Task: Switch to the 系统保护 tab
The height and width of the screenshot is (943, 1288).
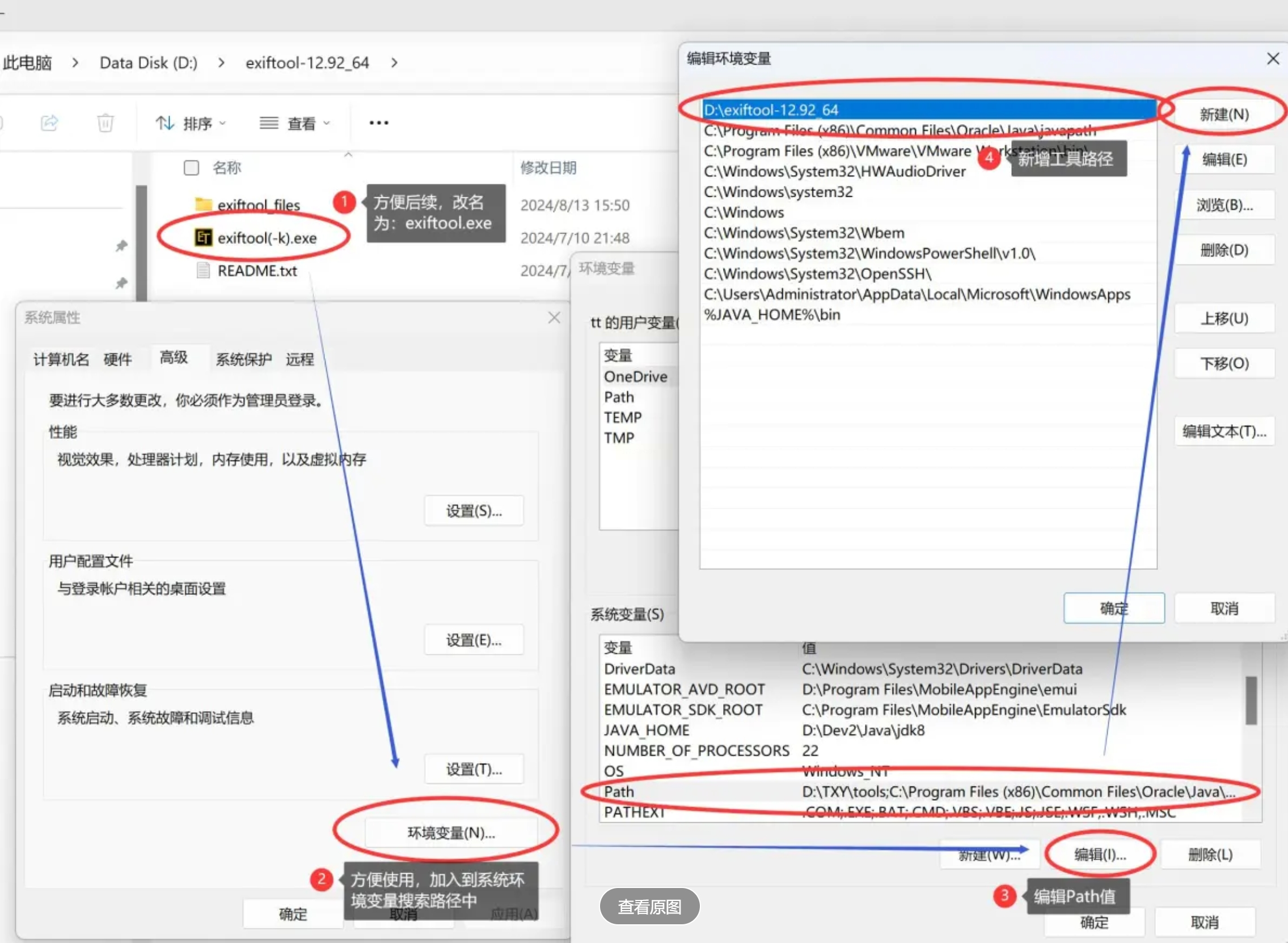Action: (243, 359)
